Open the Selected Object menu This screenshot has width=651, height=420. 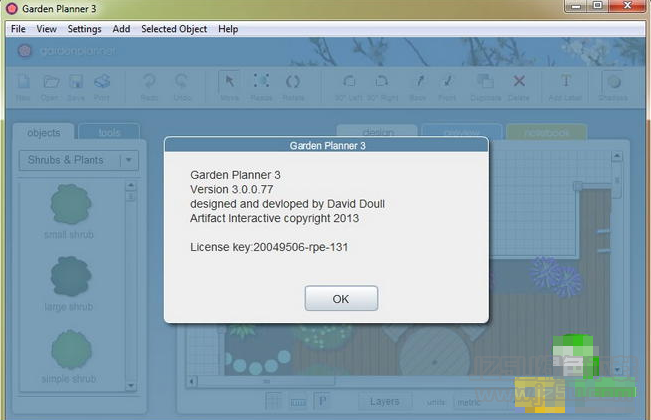point(174,29)
